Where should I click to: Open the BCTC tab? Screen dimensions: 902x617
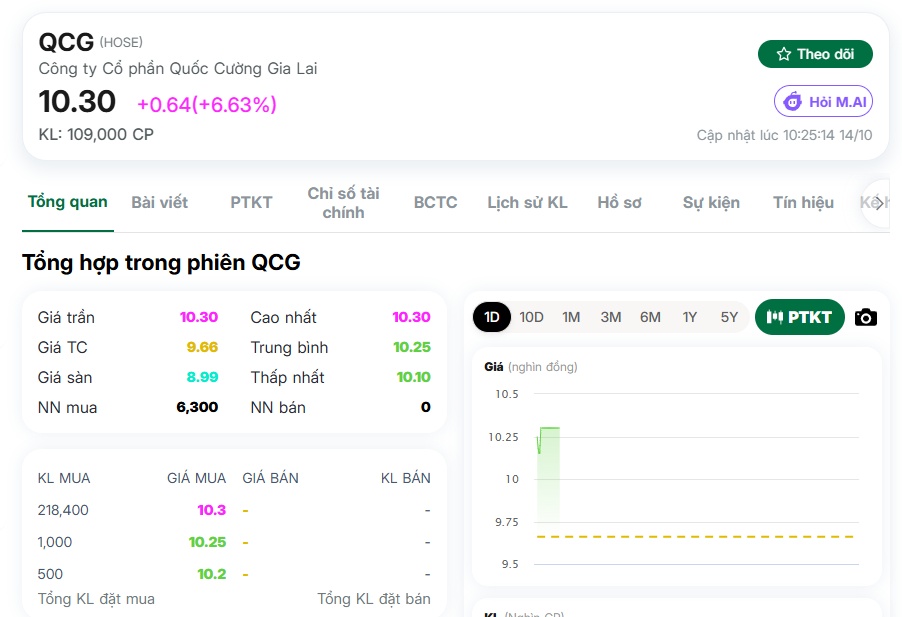click(x=435, y=202)
